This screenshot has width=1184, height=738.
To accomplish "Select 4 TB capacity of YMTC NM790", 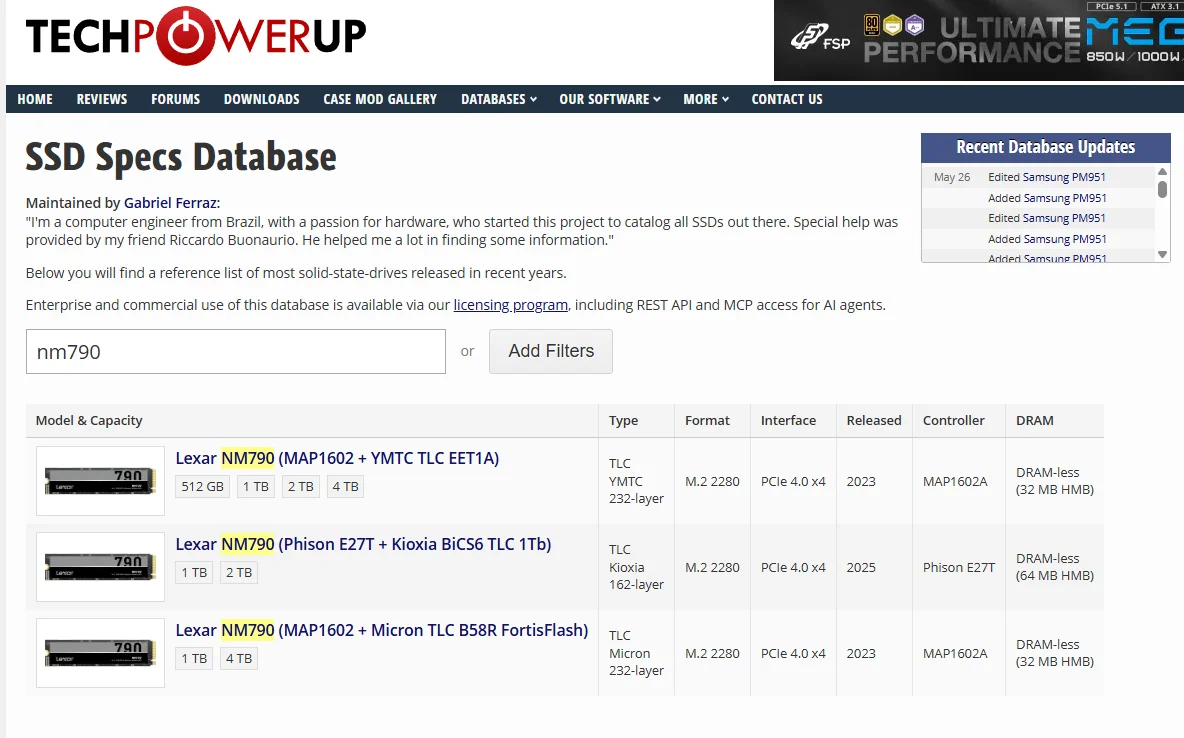I will pos(345,486).
